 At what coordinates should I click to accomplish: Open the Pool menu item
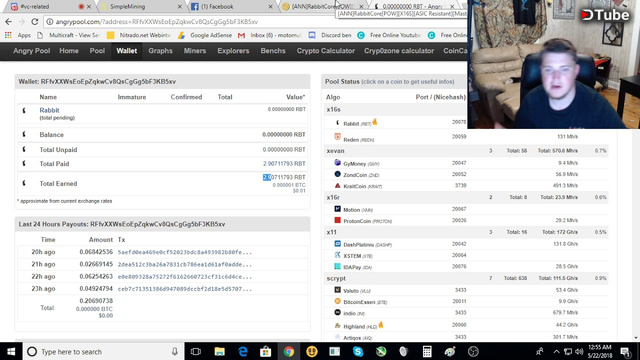[97, 51]
